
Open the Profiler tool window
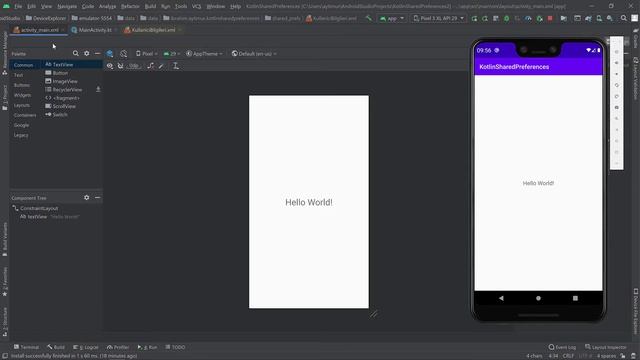click(x=118, y=347)
